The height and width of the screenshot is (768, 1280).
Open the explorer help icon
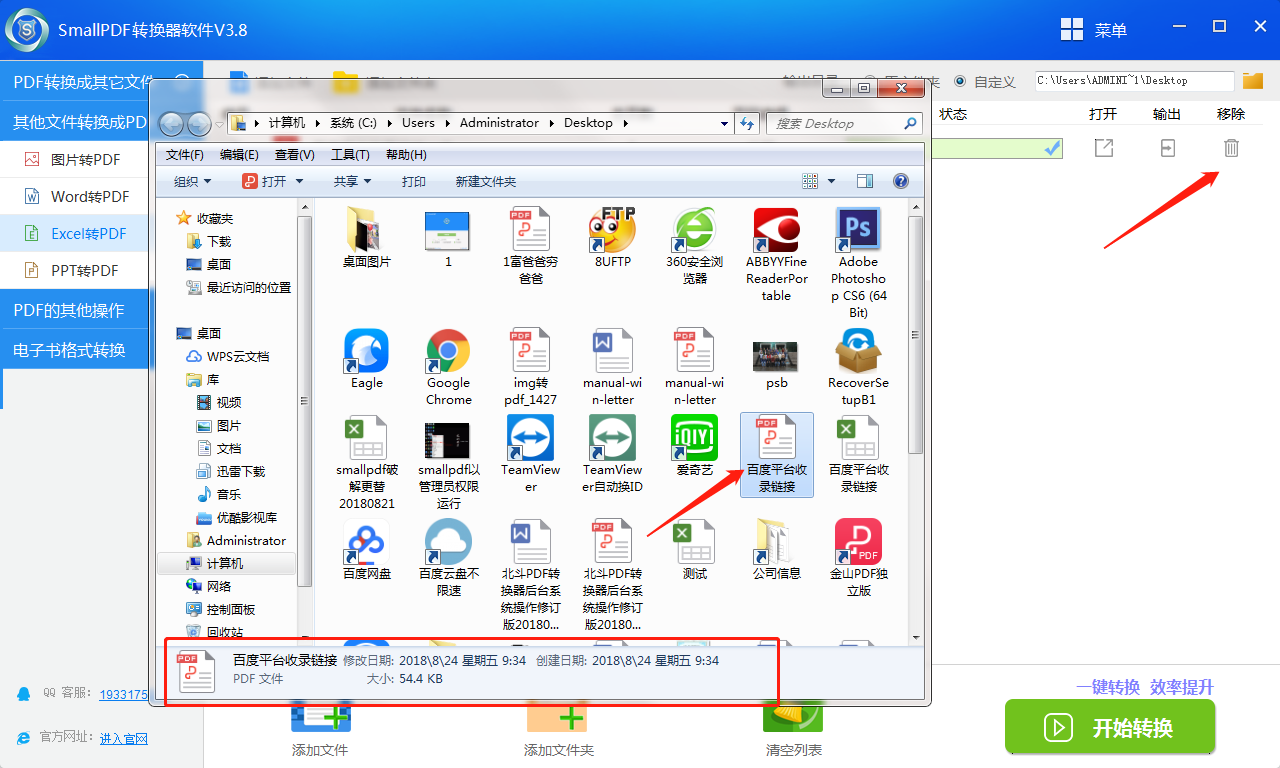900,181
